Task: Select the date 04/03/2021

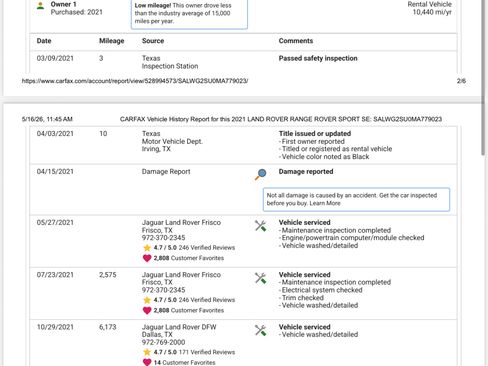Action: (55, 134)
